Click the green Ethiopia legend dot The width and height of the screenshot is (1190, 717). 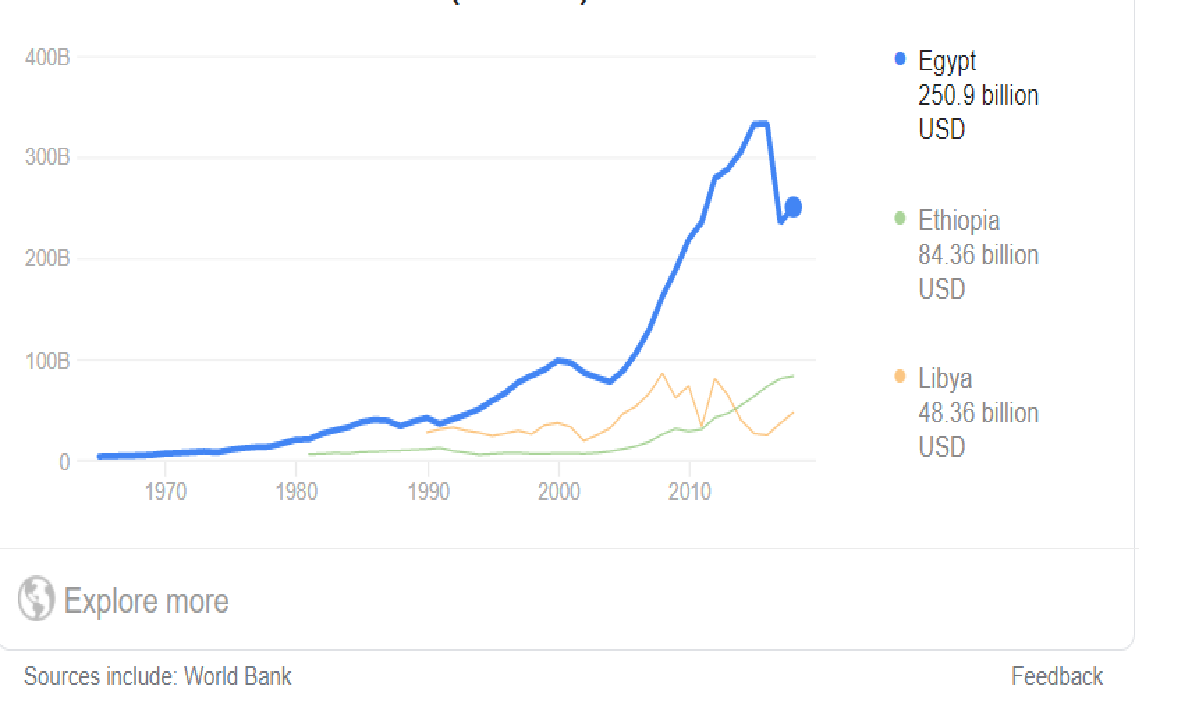[900, 219]
